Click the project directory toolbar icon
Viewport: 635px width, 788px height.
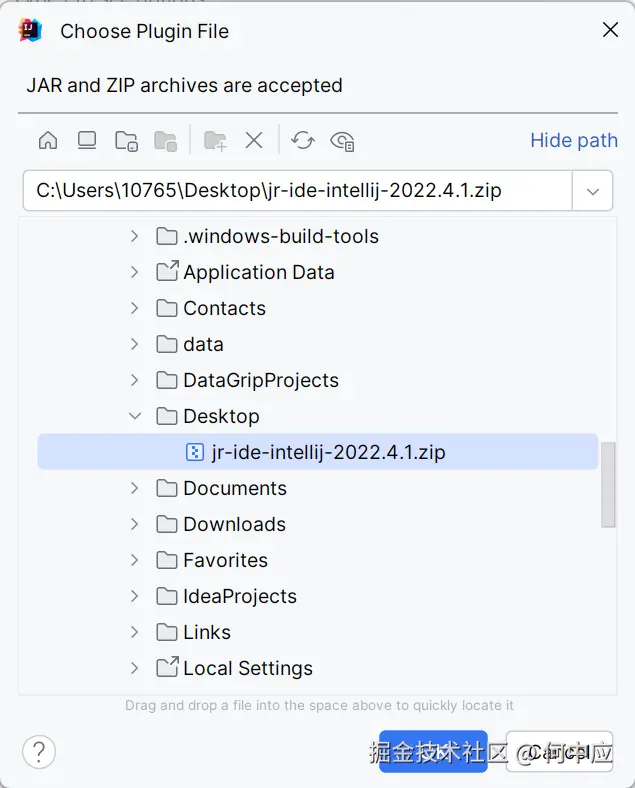(126, 141)
